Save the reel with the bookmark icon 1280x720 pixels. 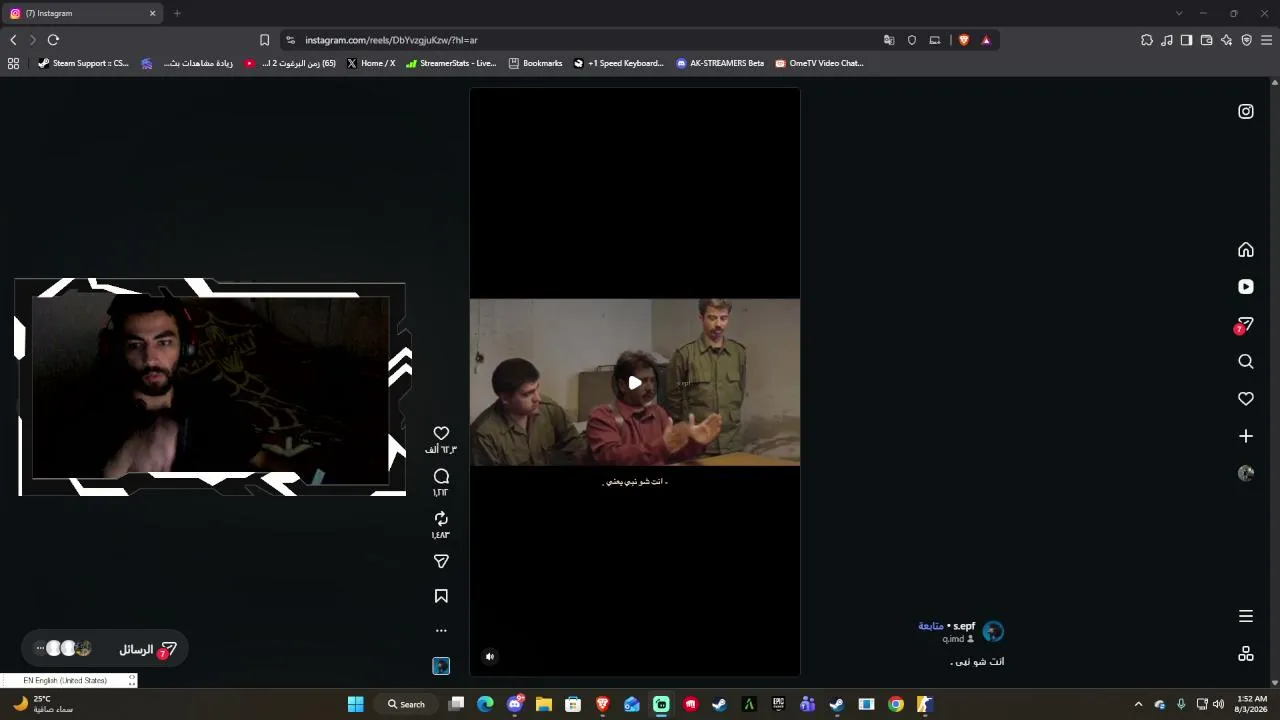pos(441,596)
